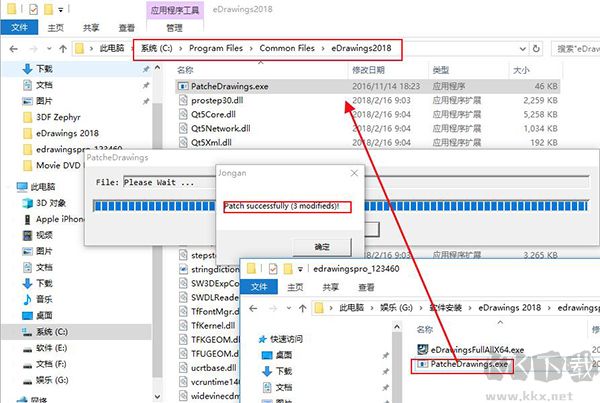This screenshot has height=403, width=600.
Task: Open 桌面 under 此电脑 in the sidebar
Action: [44, 315]
